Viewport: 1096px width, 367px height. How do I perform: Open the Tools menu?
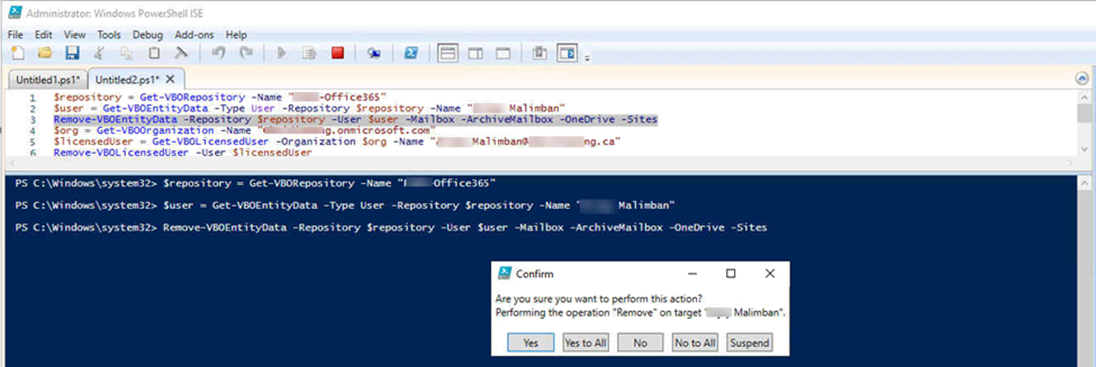pos(109,34)
